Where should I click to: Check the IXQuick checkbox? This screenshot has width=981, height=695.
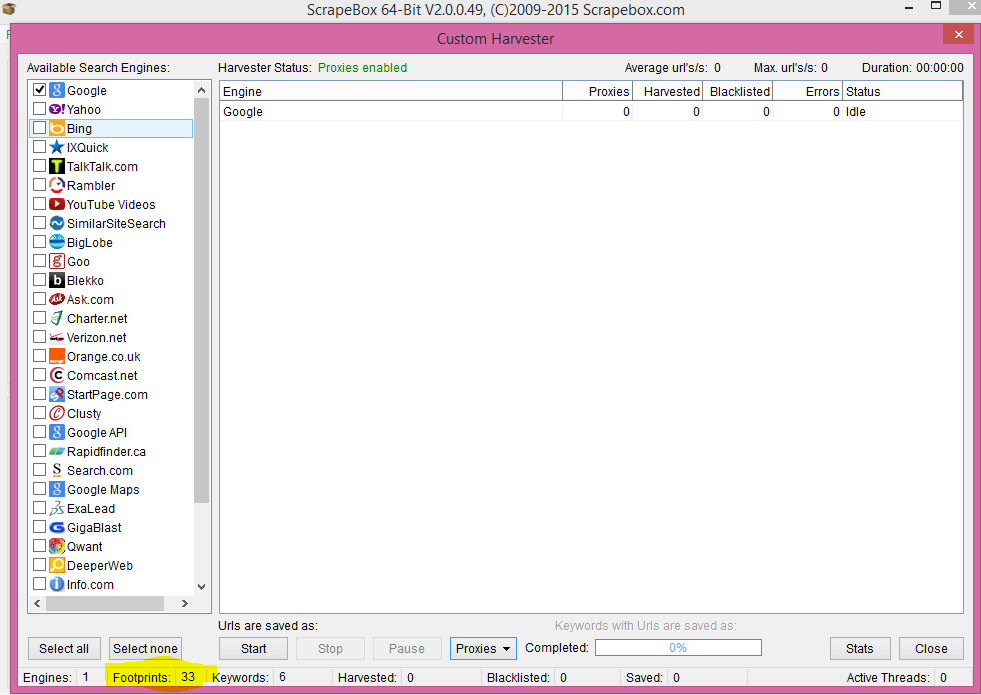click(x=39, y=147)
